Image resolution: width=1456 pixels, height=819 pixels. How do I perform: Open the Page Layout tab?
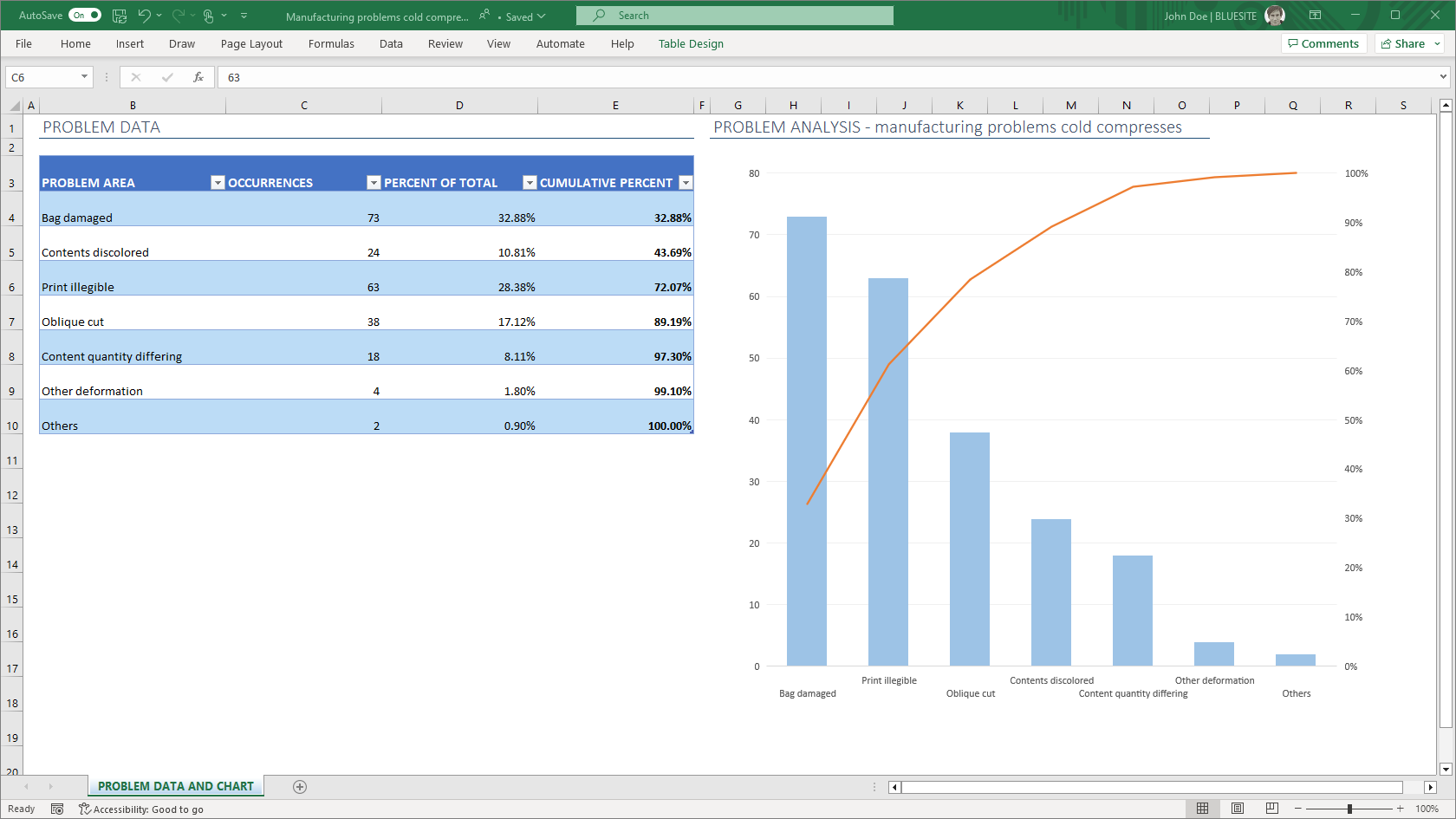point(251,43)
